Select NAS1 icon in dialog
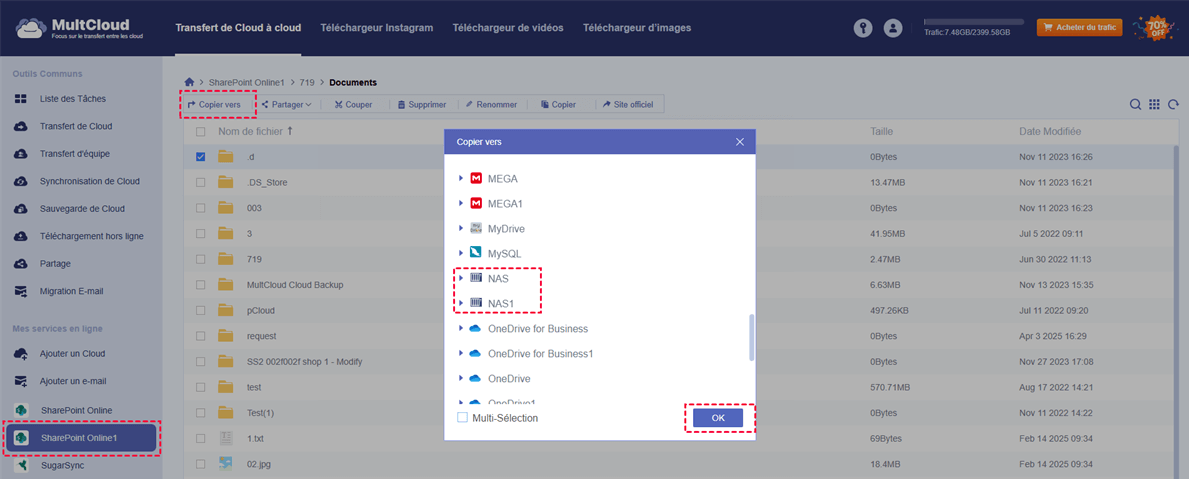Screen dimensions: 1189x479 476,303
